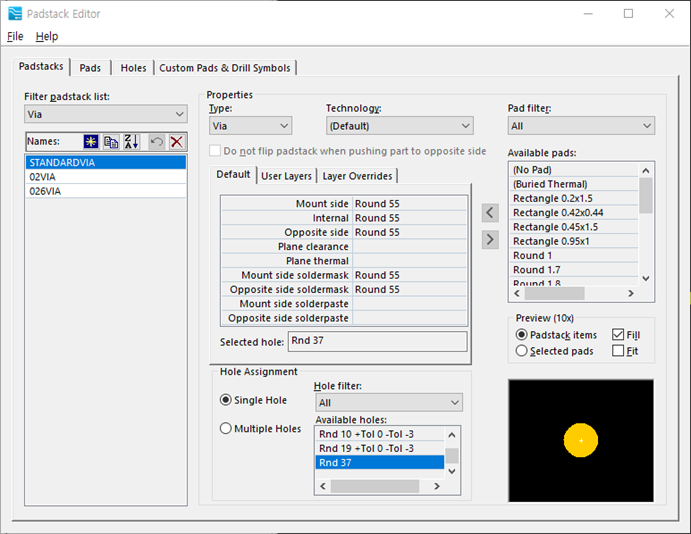Select 026VIA padstack
The width and height of the screenshot is (691, 534).
[106, 191]
